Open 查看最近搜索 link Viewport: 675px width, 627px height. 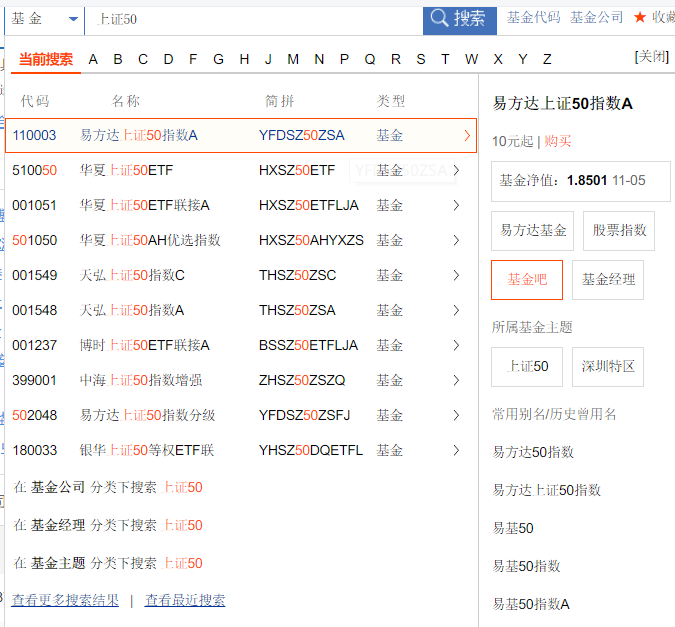185,600
